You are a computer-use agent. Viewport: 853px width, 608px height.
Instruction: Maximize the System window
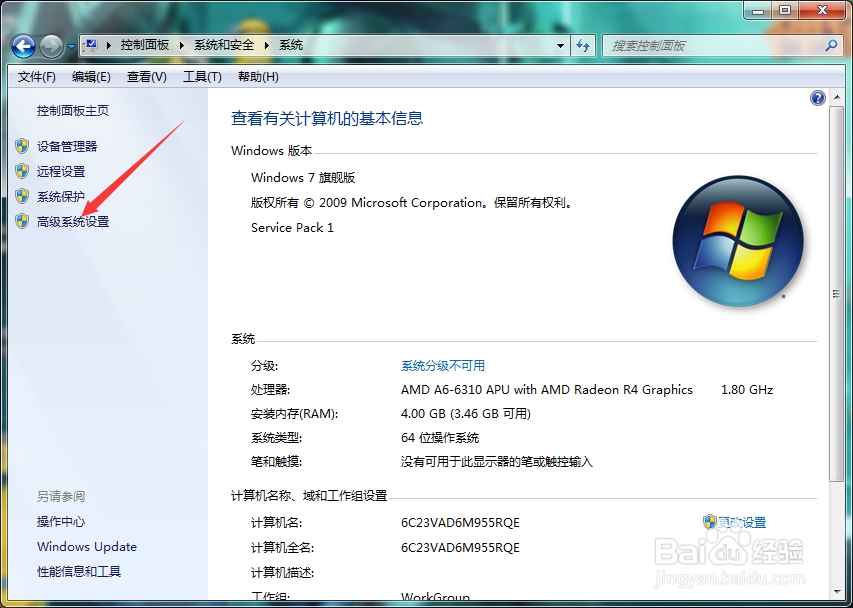click(785, 10)
